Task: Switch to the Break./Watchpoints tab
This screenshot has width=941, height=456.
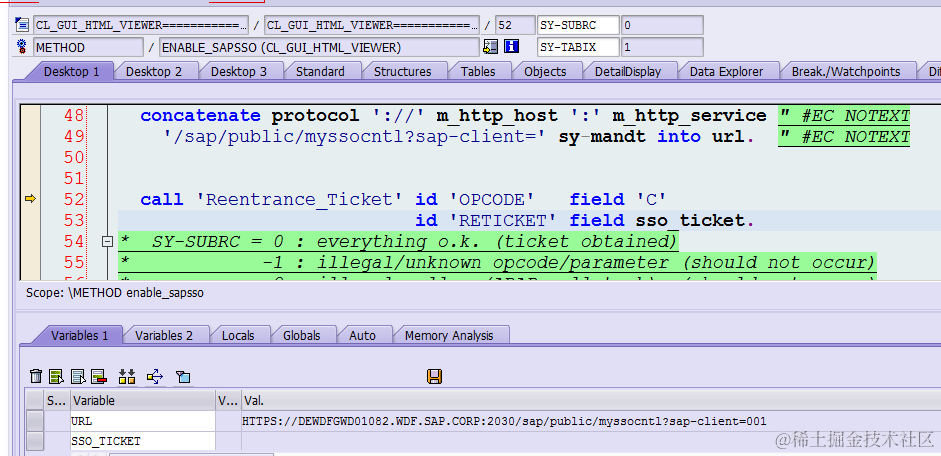Action: (x=846, y=71)
